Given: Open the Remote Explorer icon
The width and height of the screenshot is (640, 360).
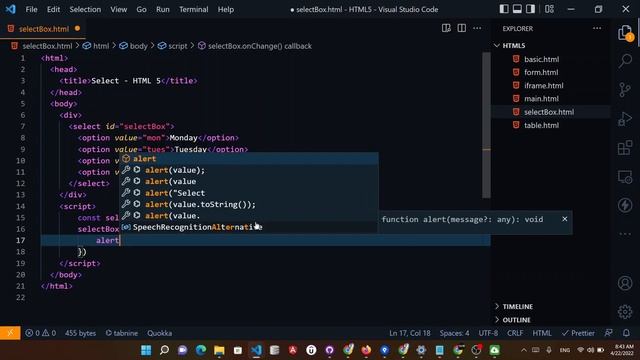Looking at the screenshot, I should coord(625,176).
